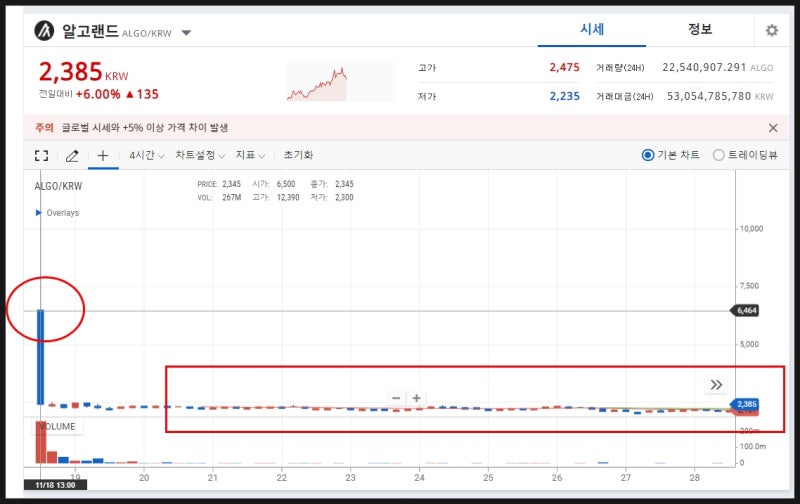
Task: Click the 22,540,907.291 volume value
Action: pyautogui.click(x=704, y=67)
